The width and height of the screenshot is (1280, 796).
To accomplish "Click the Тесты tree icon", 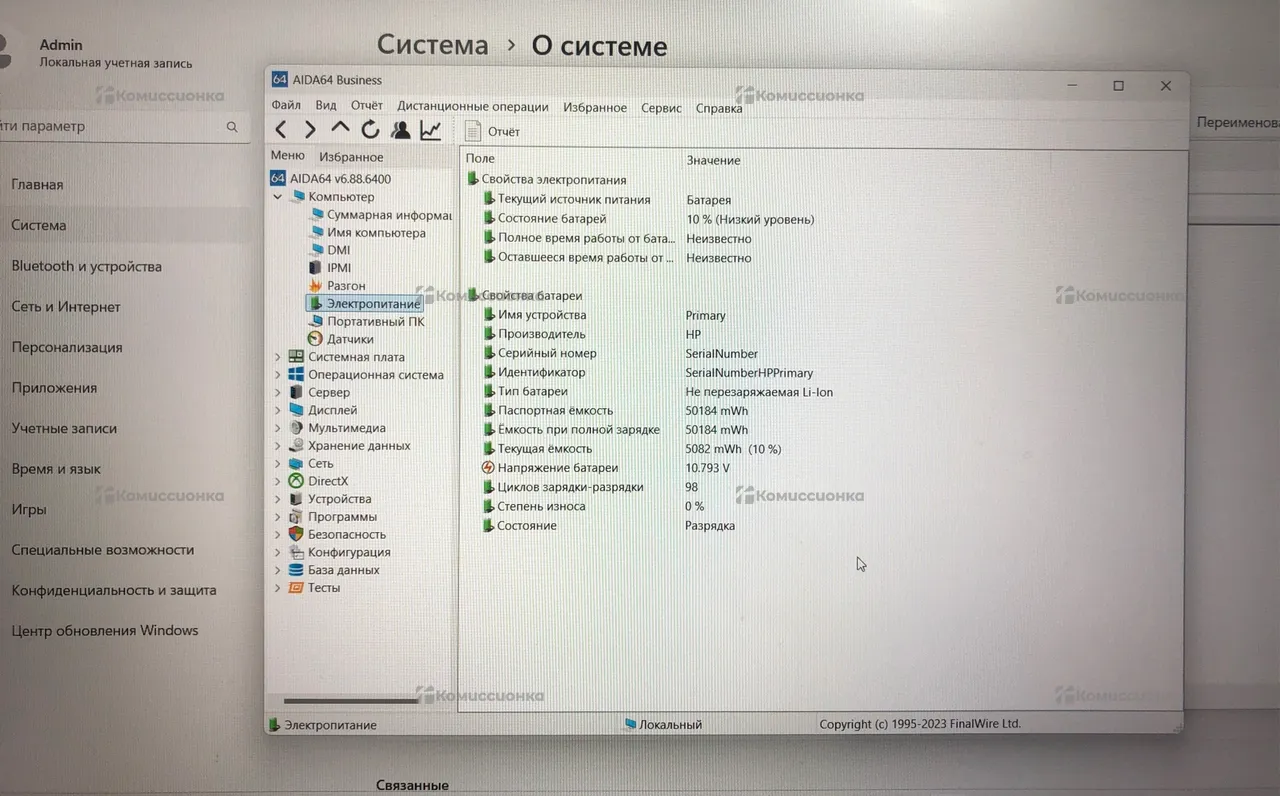I will [x=296, y=588].
